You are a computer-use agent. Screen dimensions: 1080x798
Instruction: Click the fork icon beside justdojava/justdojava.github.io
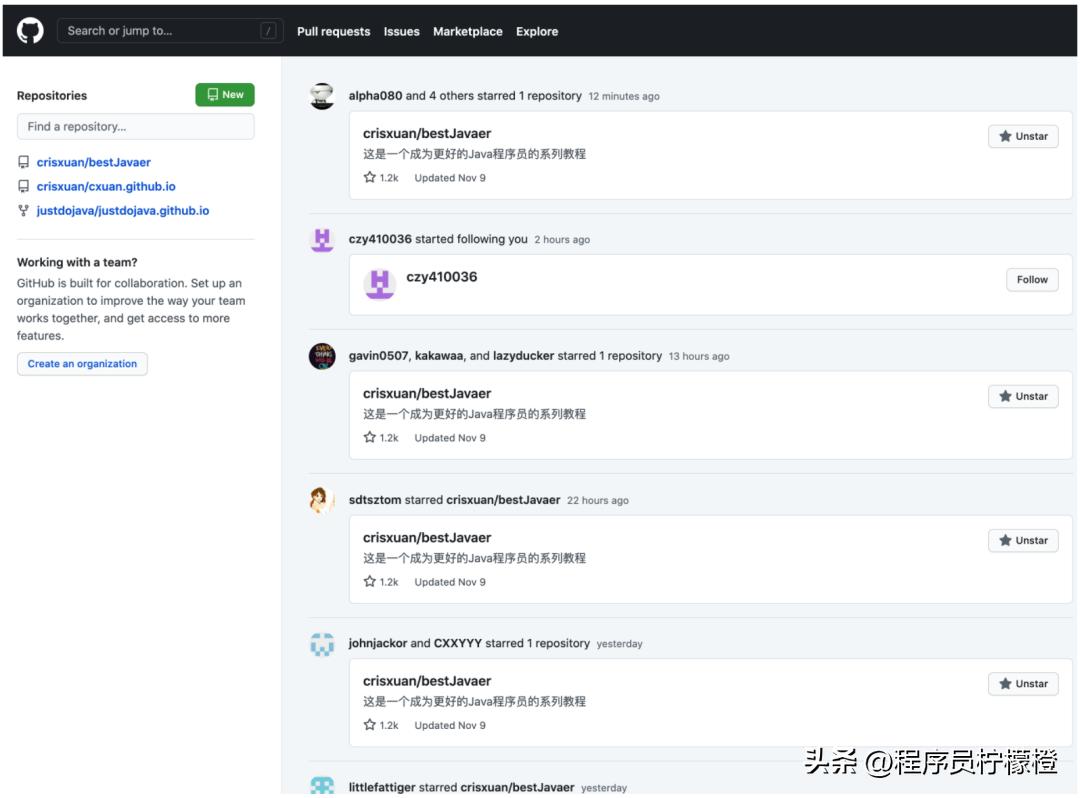pos(24,211)
